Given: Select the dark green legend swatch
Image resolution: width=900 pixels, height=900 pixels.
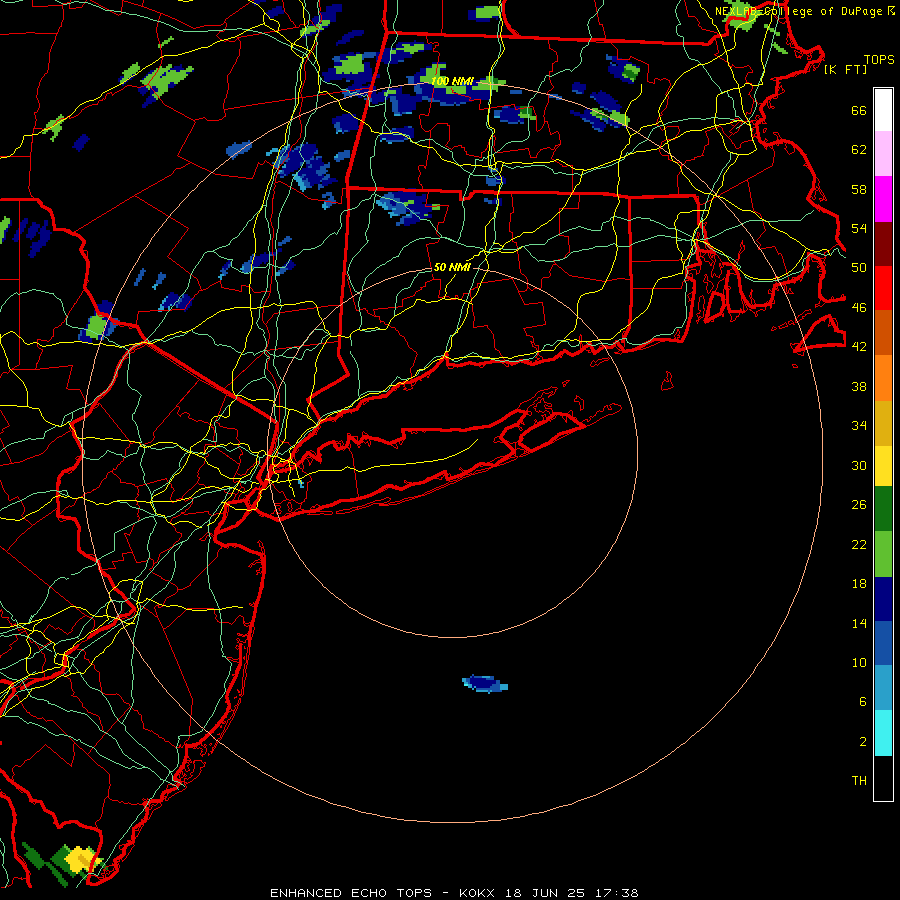Looking at the screenshot, I should pos(883,509).
